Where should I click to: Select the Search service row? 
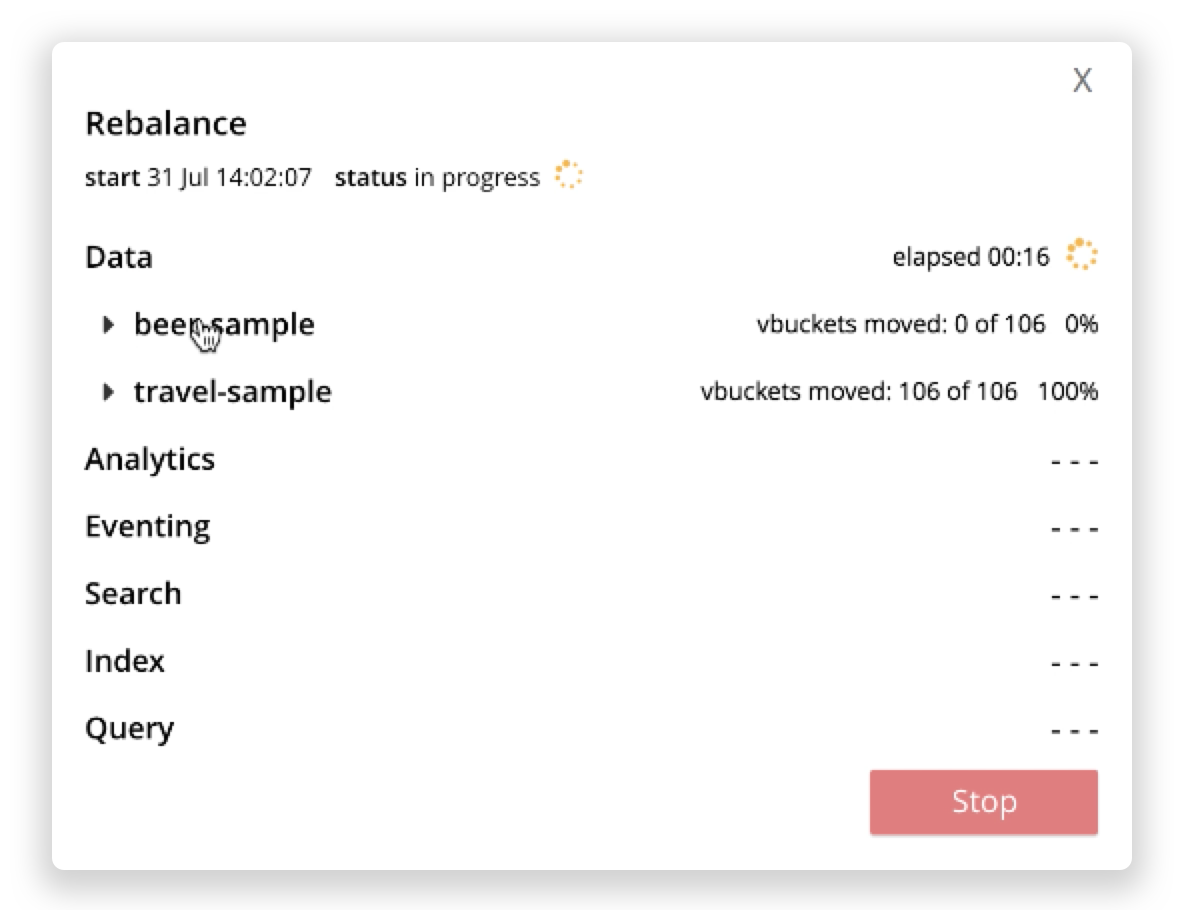point(133,593)
